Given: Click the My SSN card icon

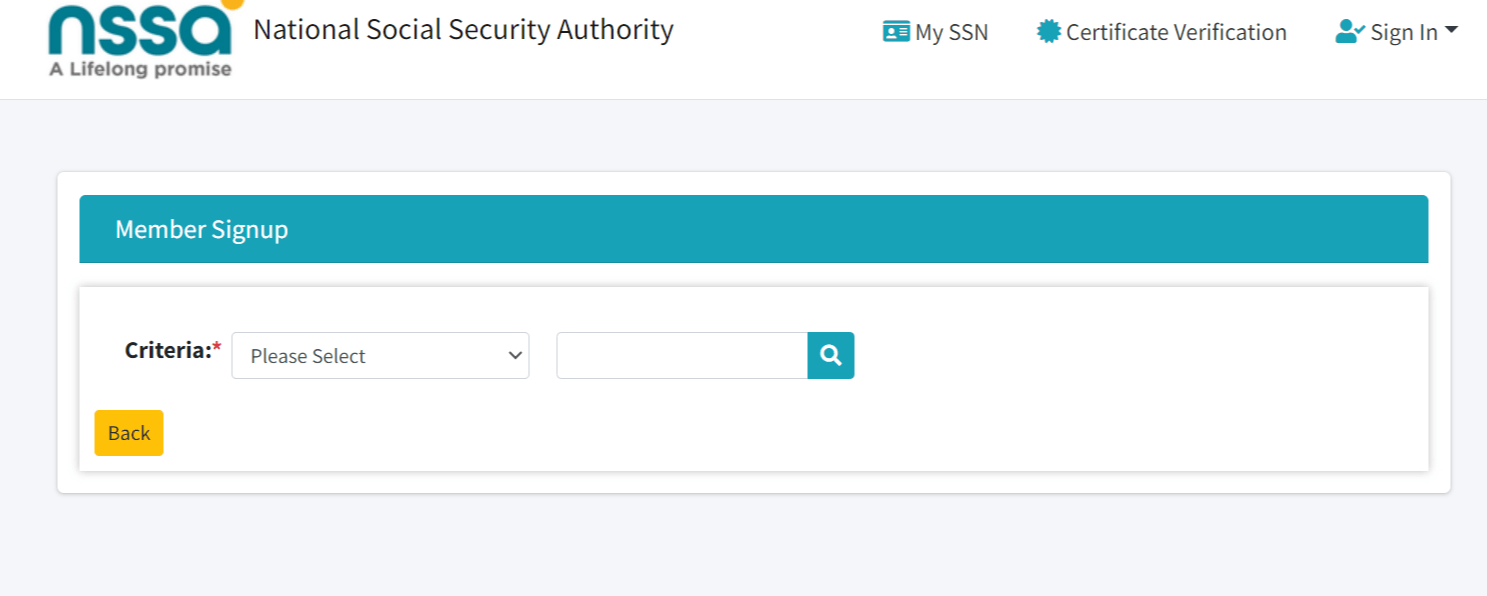Looking at the screenshot, I should tap(897, 30).
